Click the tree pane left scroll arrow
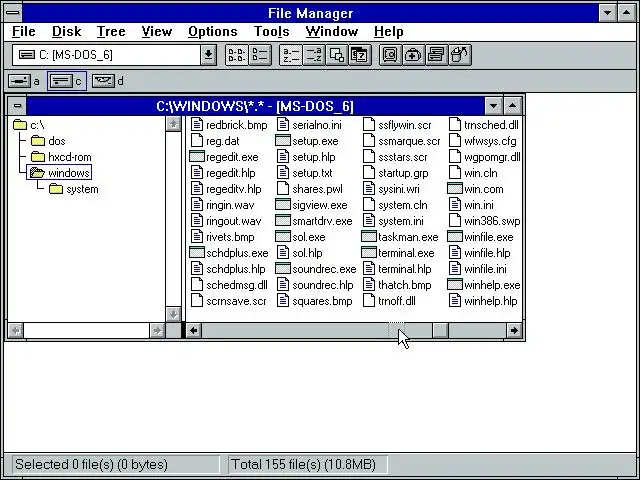 coord(16,330)
